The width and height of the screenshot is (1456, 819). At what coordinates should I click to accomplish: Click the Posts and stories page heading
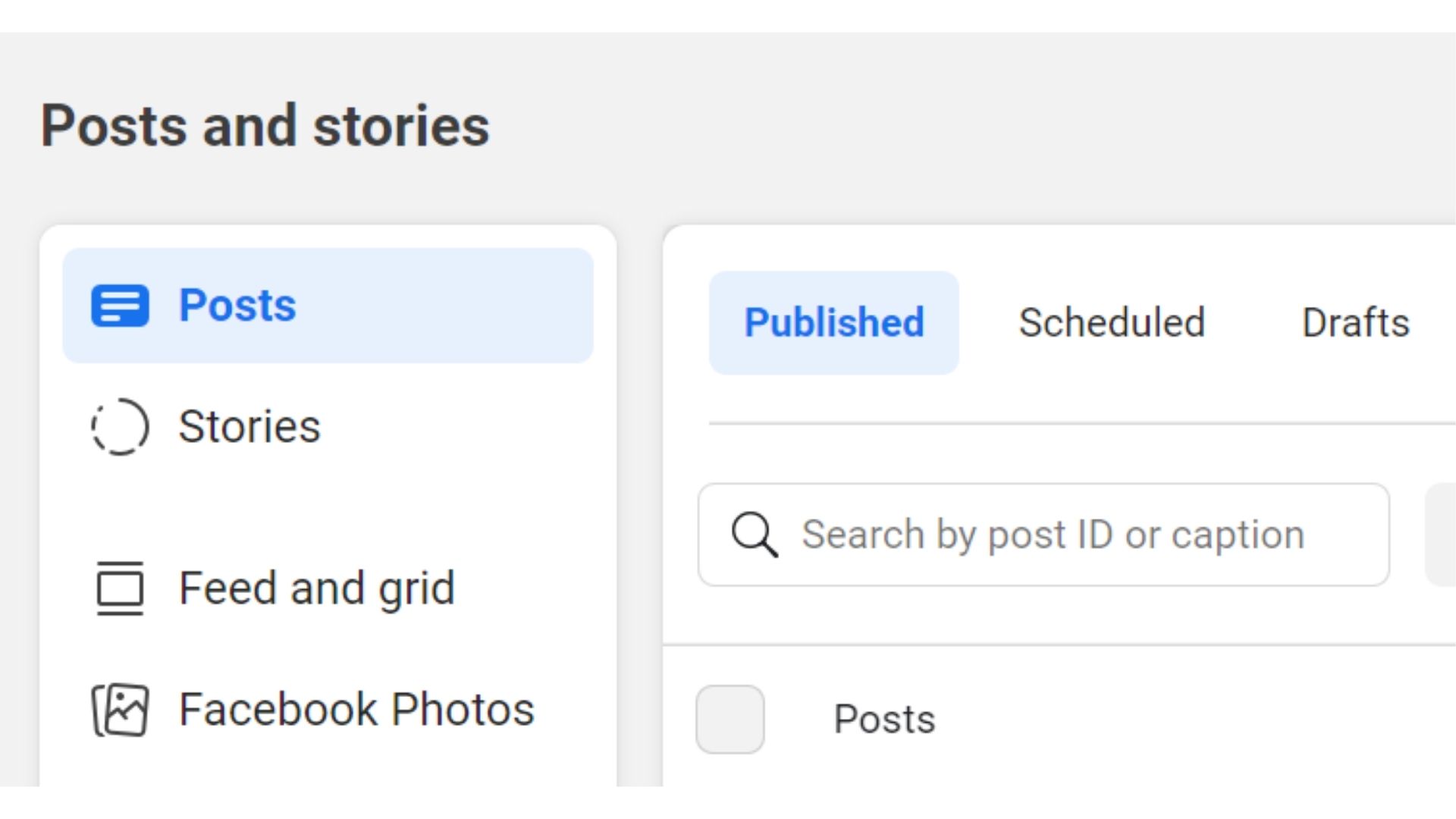click(x=265, y=126)
